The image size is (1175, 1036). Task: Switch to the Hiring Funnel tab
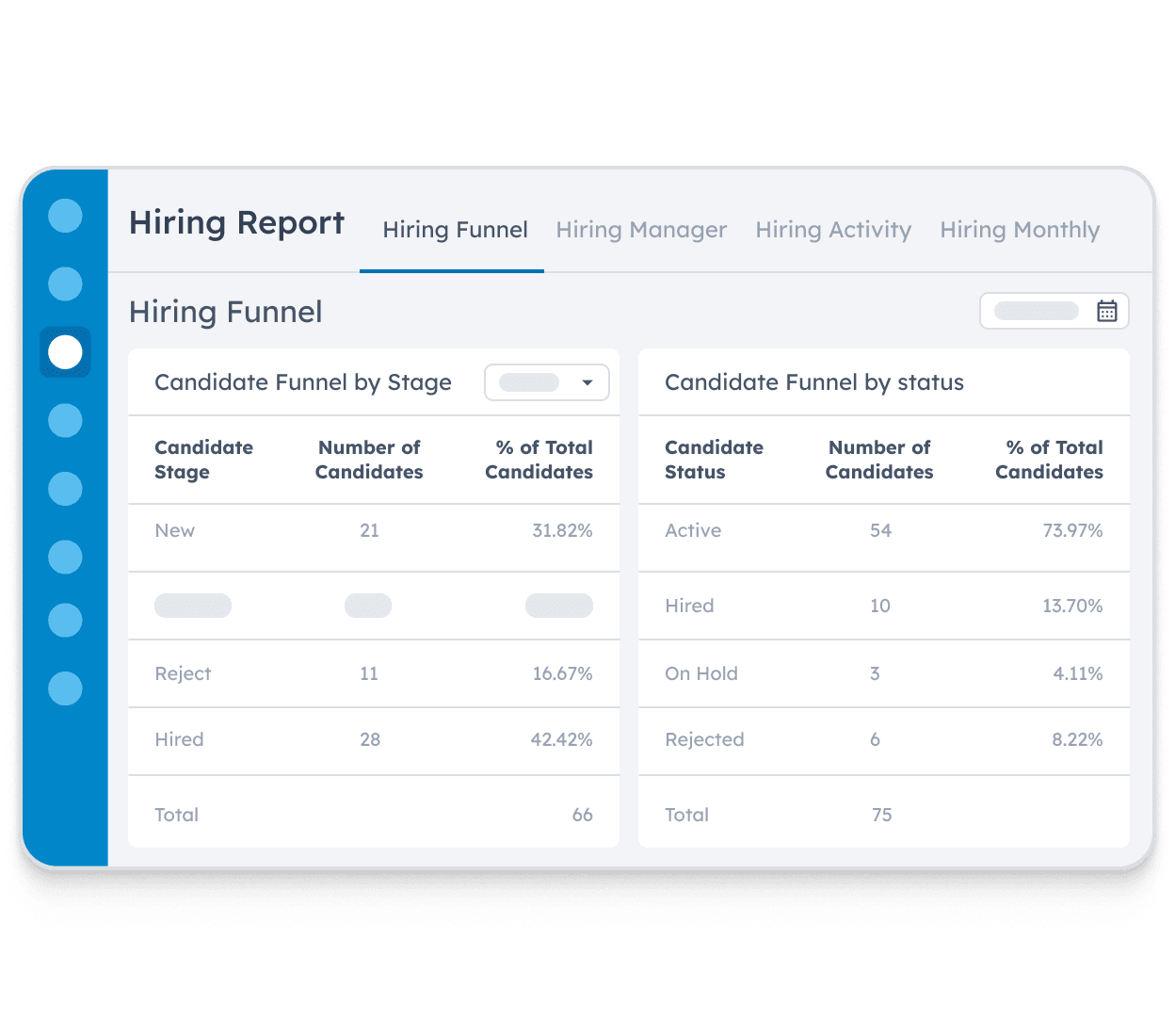pyautogui.click(x=455, y=230)
